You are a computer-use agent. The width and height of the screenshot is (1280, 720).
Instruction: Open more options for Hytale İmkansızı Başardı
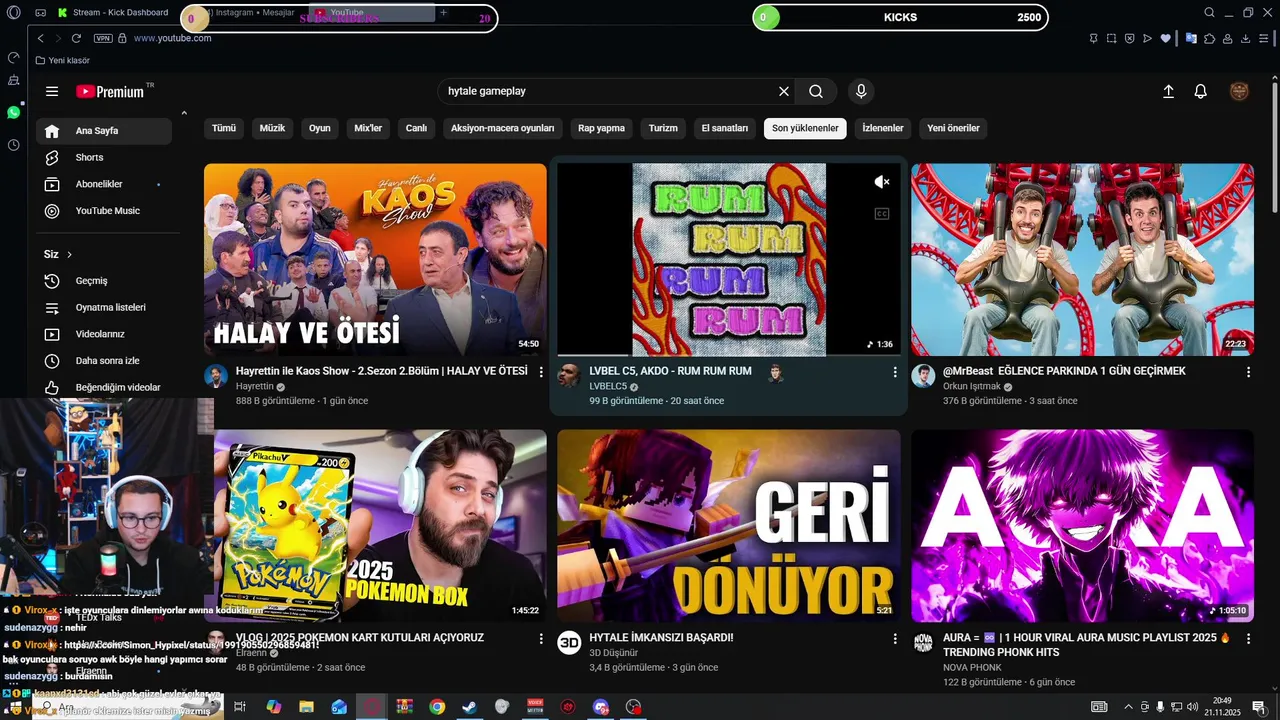[x=895, y=638]
